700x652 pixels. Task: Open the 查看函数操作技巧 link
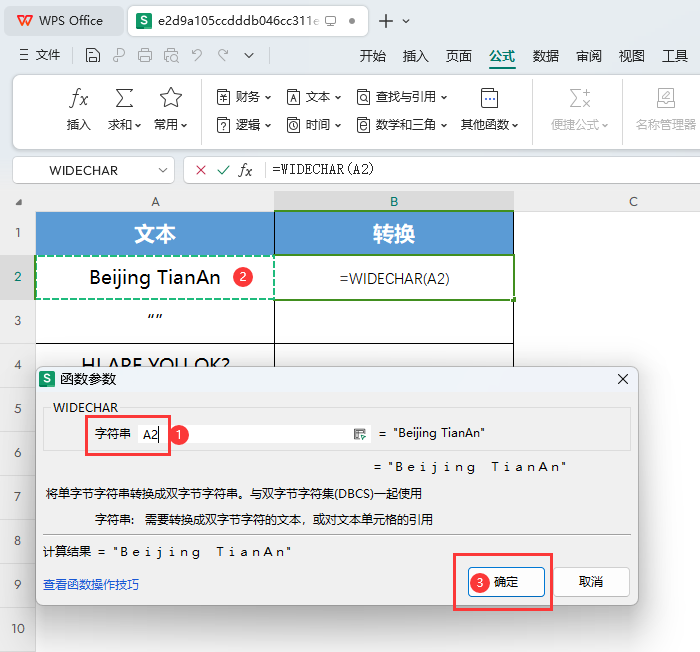[91, 584]
